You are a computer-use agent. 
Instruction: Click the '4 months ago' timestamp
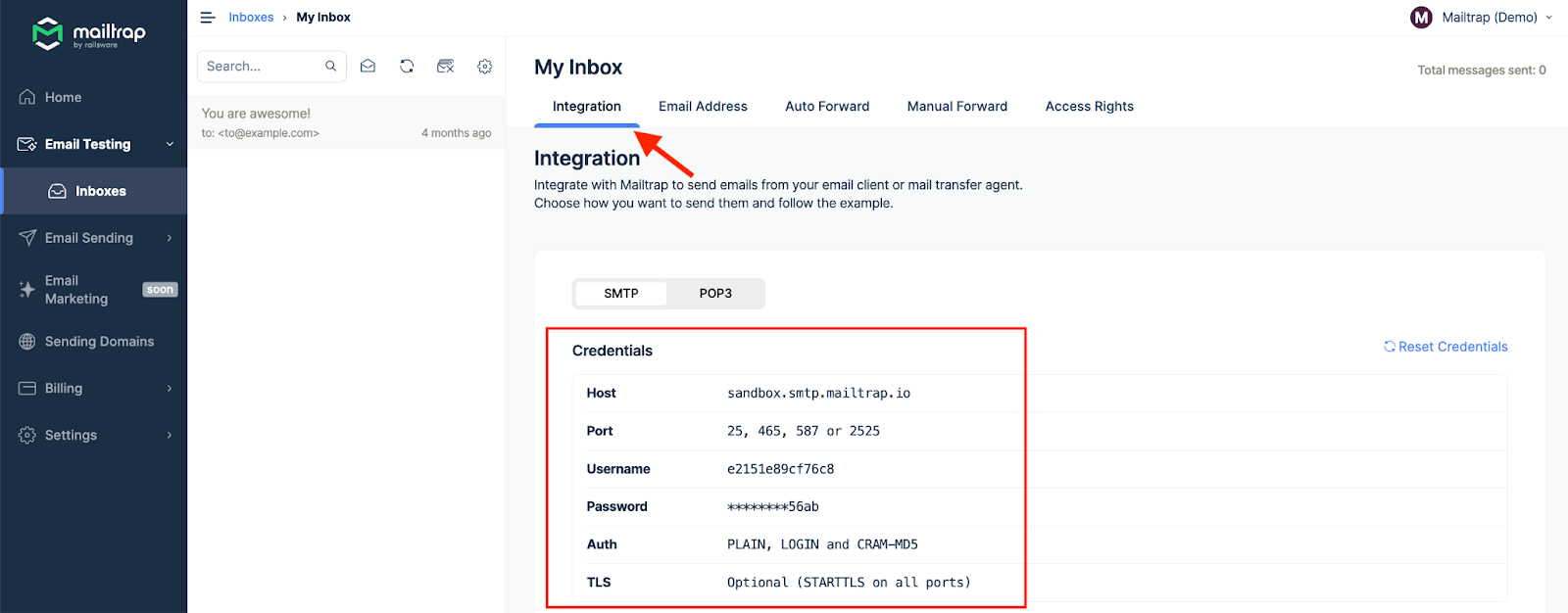457,133
